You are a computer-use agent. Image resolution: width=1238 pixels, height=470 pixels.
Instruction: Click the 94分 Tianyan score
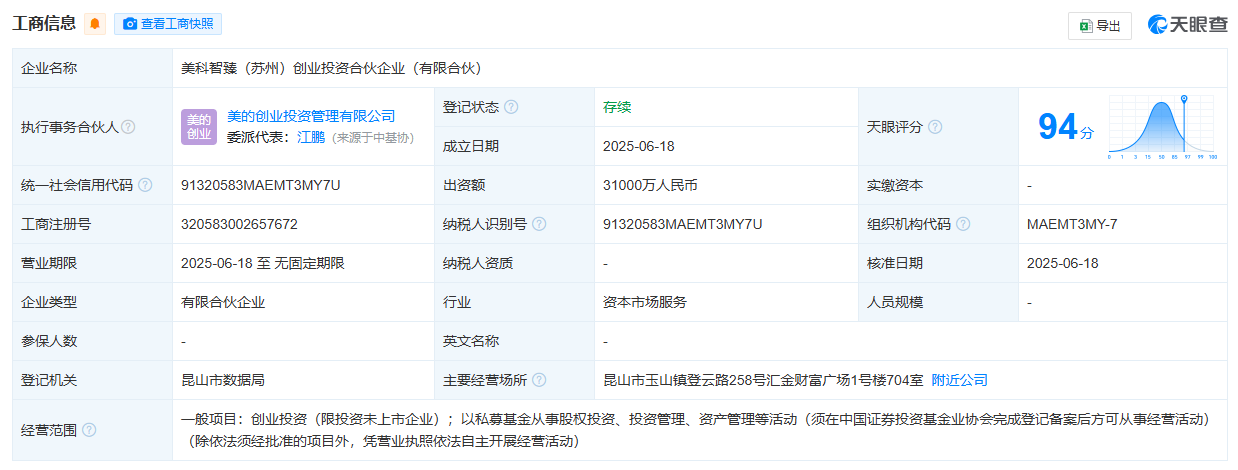[x=1065, y=127]
